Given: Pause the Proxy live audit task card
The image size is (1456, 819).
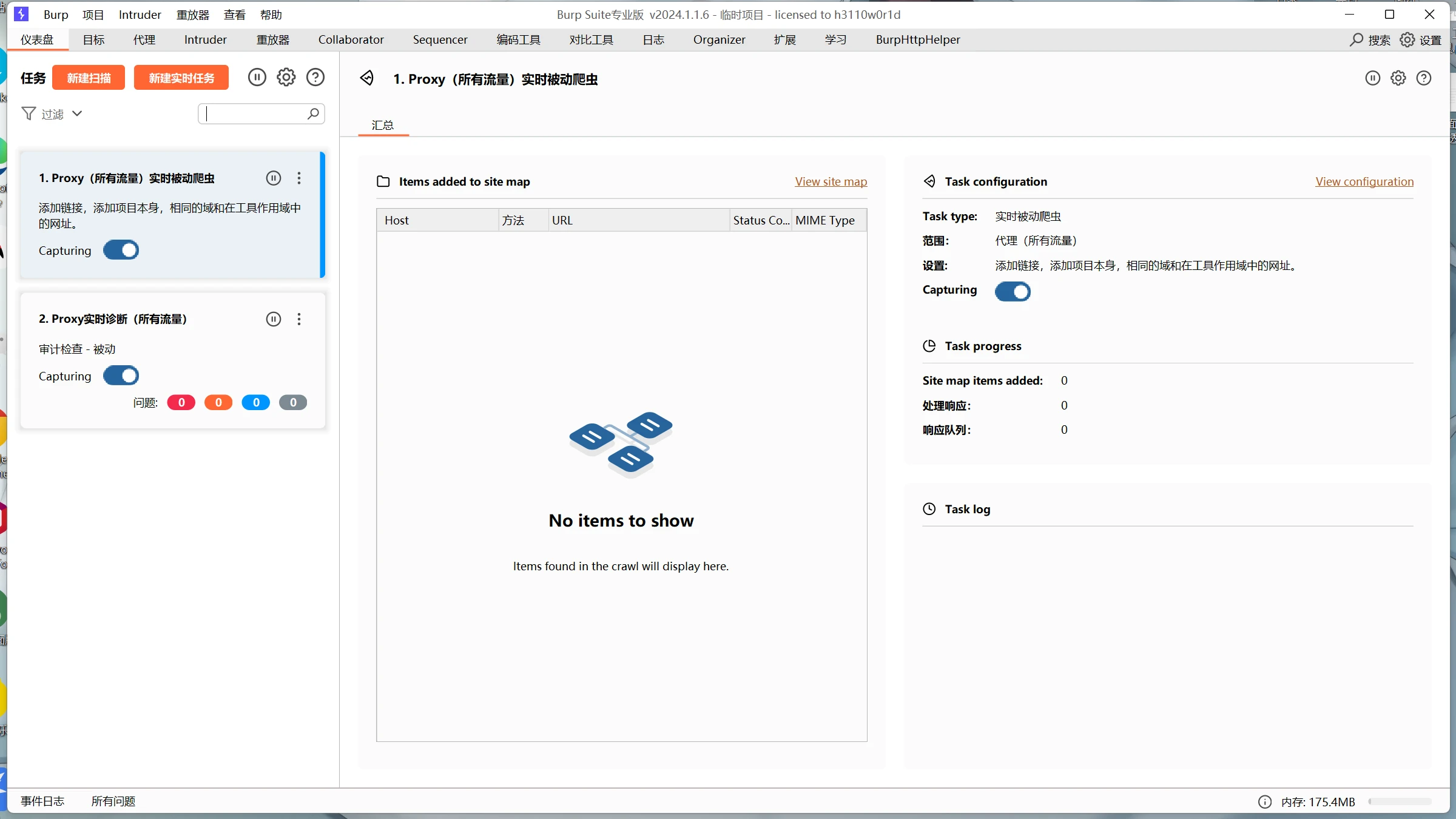Looking at the screenshot, I should tap(274, 319).
